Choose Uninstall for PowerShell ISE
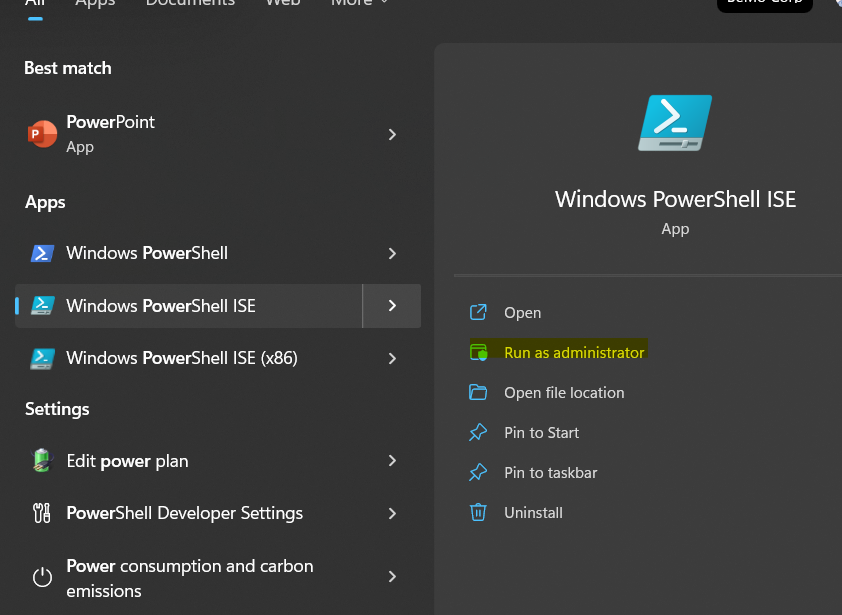 [x=533, y=512]
